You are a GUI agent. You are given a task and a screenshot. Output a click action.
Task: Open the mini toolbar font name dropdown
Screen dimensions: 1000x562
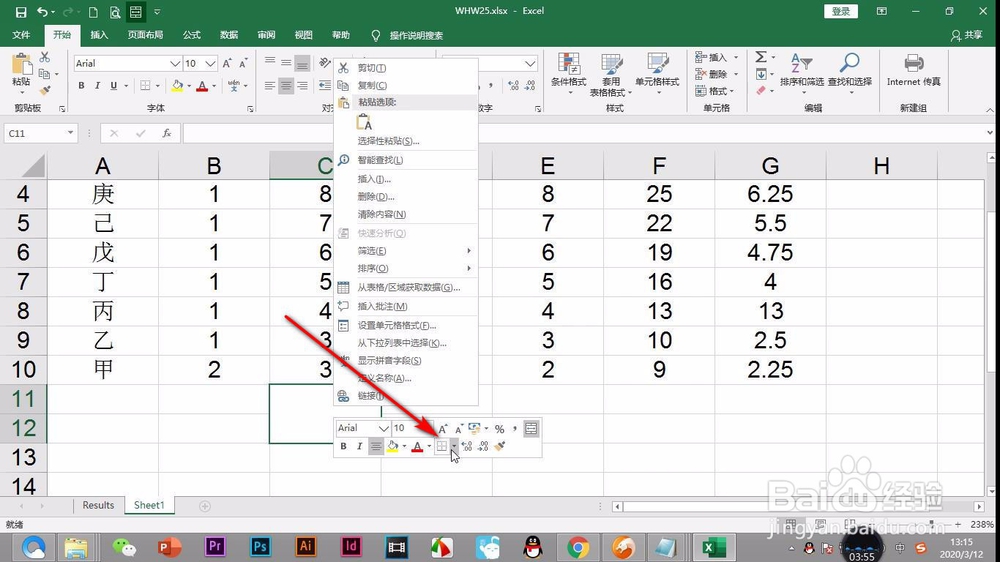[383, 429]
